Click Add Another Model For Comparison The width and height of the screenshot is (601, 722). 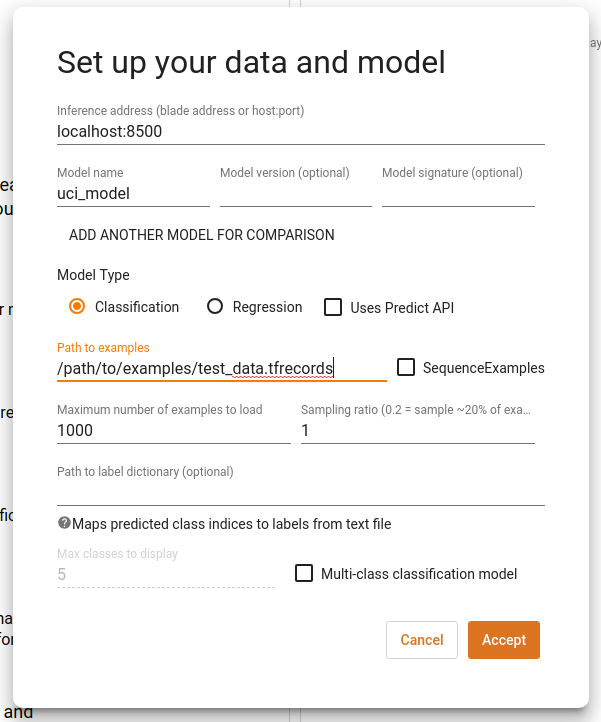point(202,235)
